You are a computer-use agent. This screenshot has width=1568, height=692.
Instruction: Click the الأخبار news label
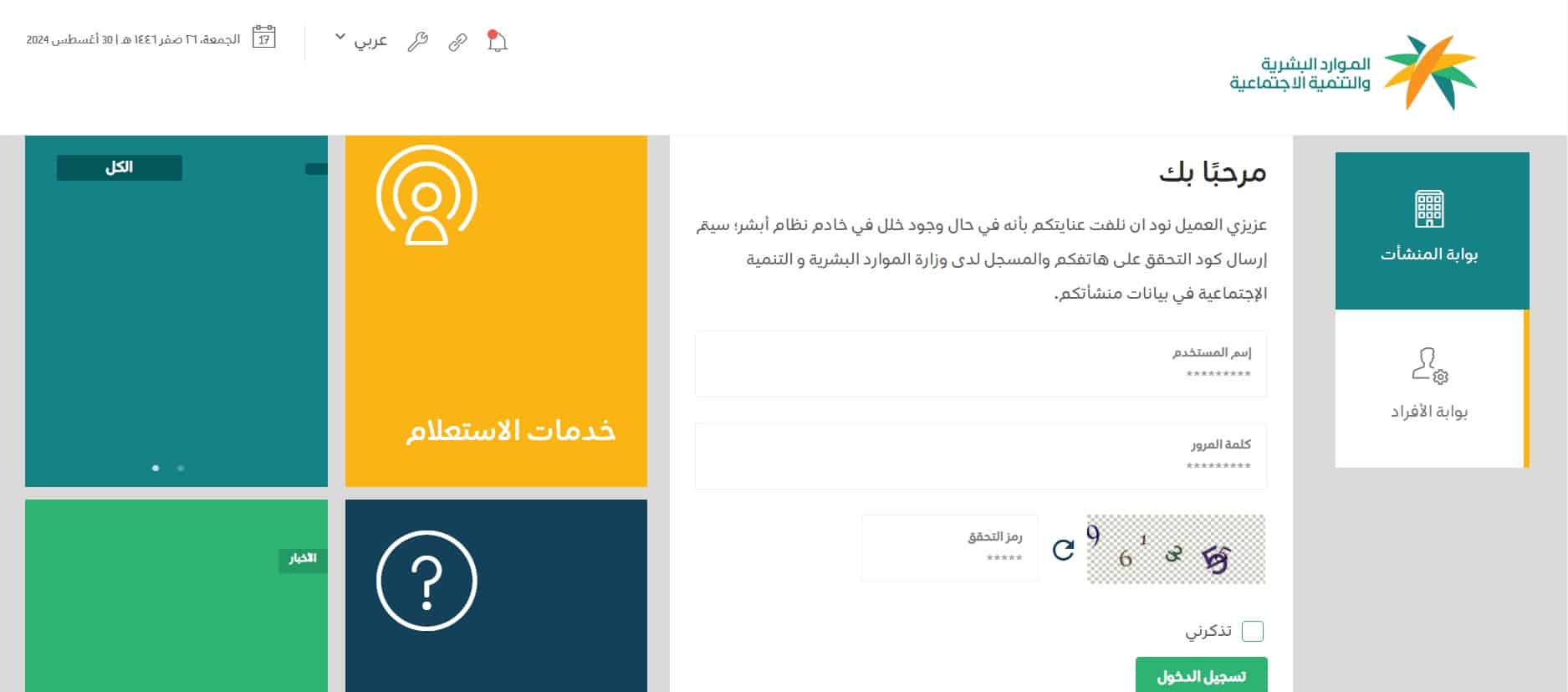303,559
